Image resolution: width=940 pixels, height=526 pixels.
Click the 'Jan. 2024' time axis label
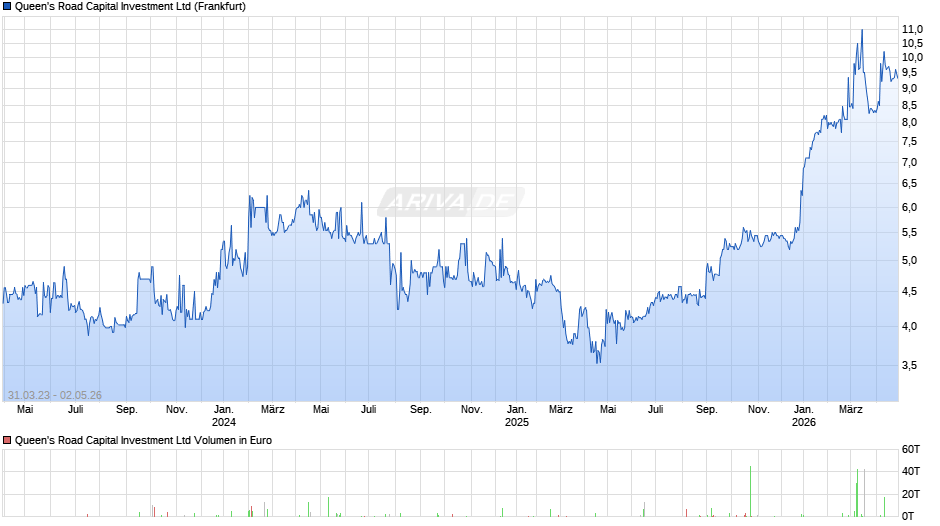pyautogui.click(x=224, y=416)
